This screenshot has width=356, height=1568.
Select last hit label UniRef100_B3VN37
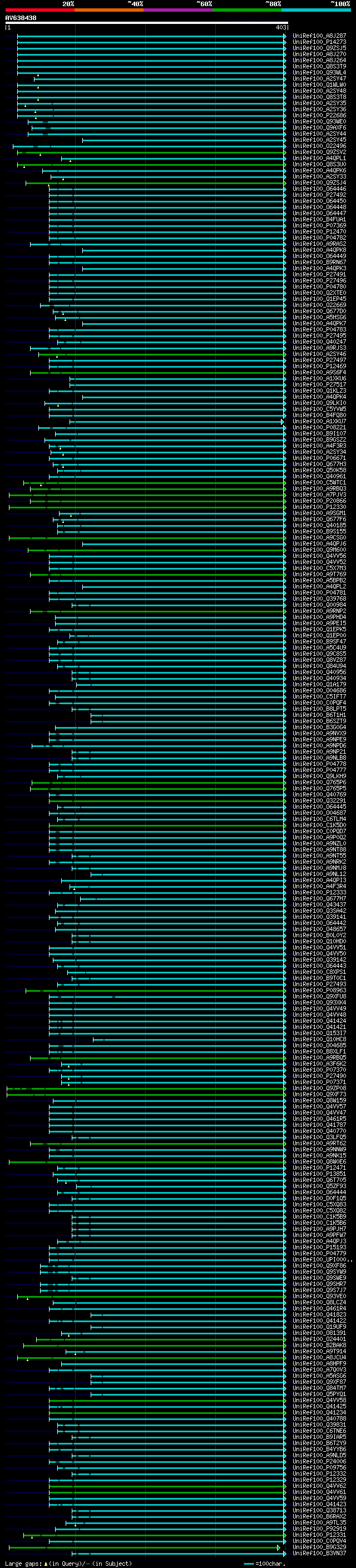tap(319, 1553)
